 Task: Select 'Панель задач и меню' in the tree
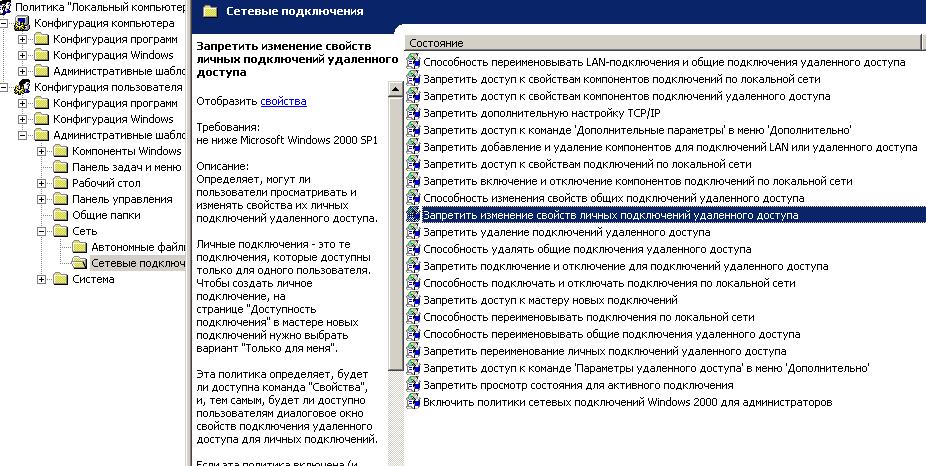126,167
